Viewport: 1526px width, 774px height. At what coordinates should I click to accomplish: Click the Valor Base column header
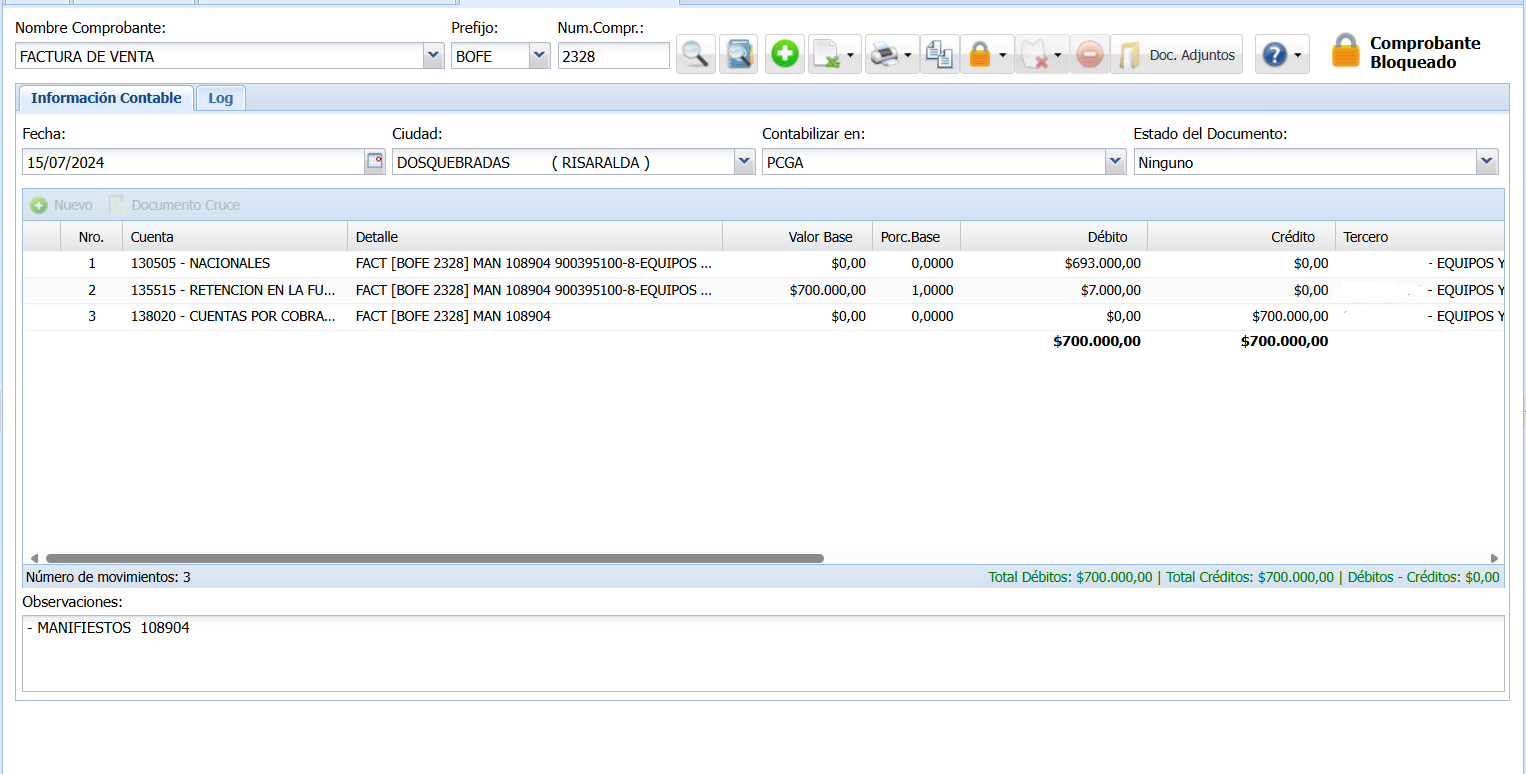click(797, 237)
